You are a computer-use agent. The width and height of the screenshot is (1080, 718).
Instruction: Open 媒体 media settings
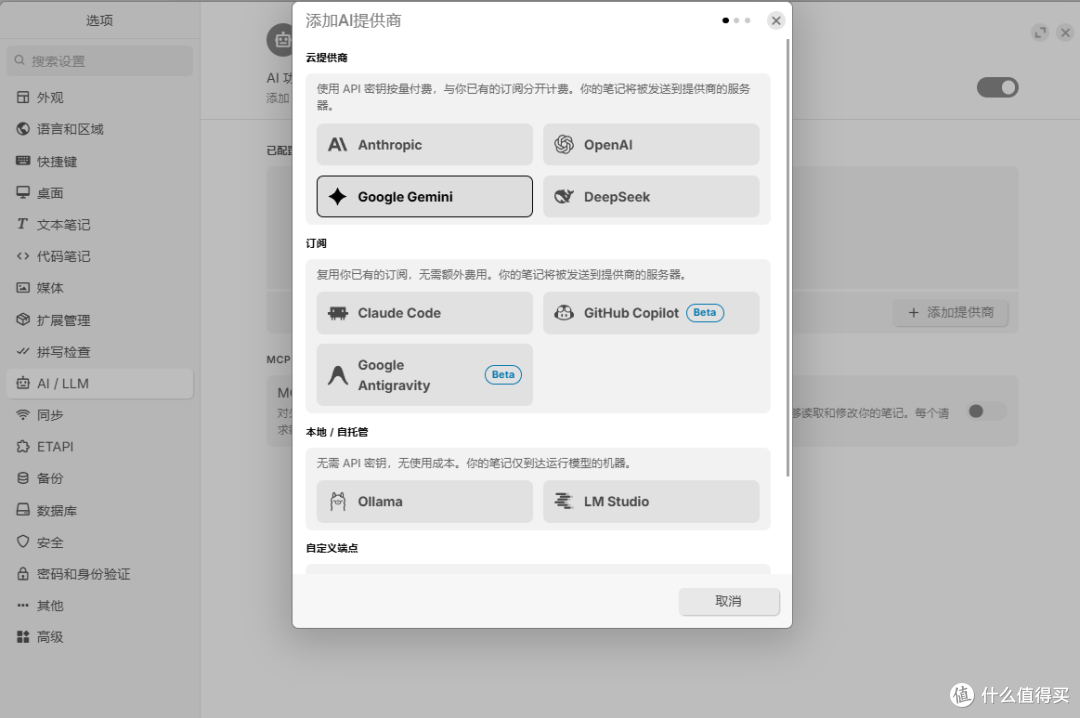click(x=100, y=288)
